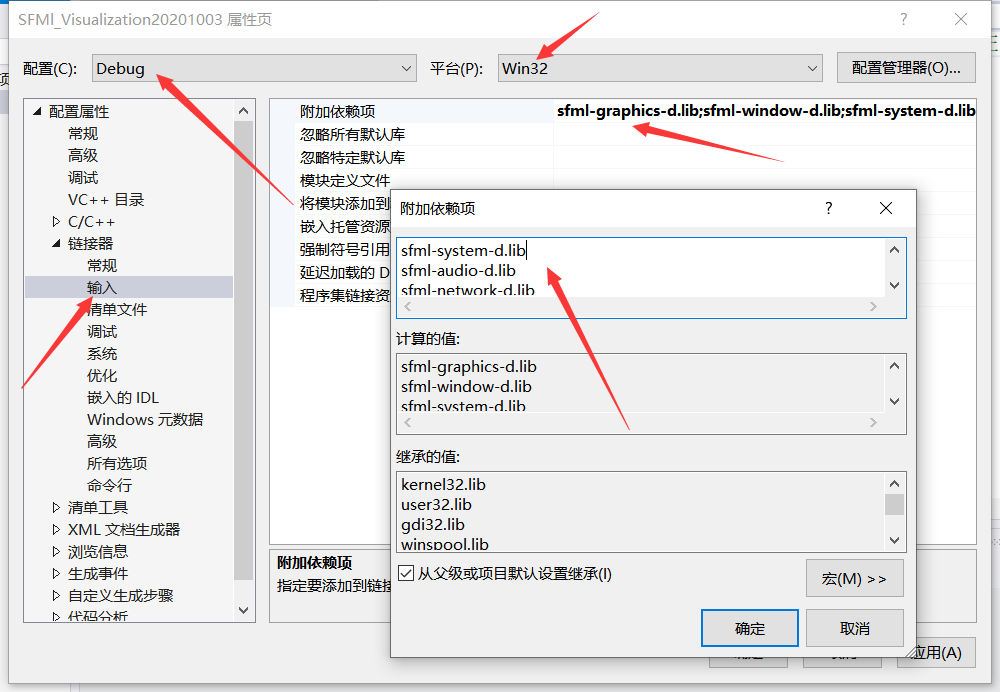Click the 配置管理器(O)... button
The image size is (1000, 692).
906,68
